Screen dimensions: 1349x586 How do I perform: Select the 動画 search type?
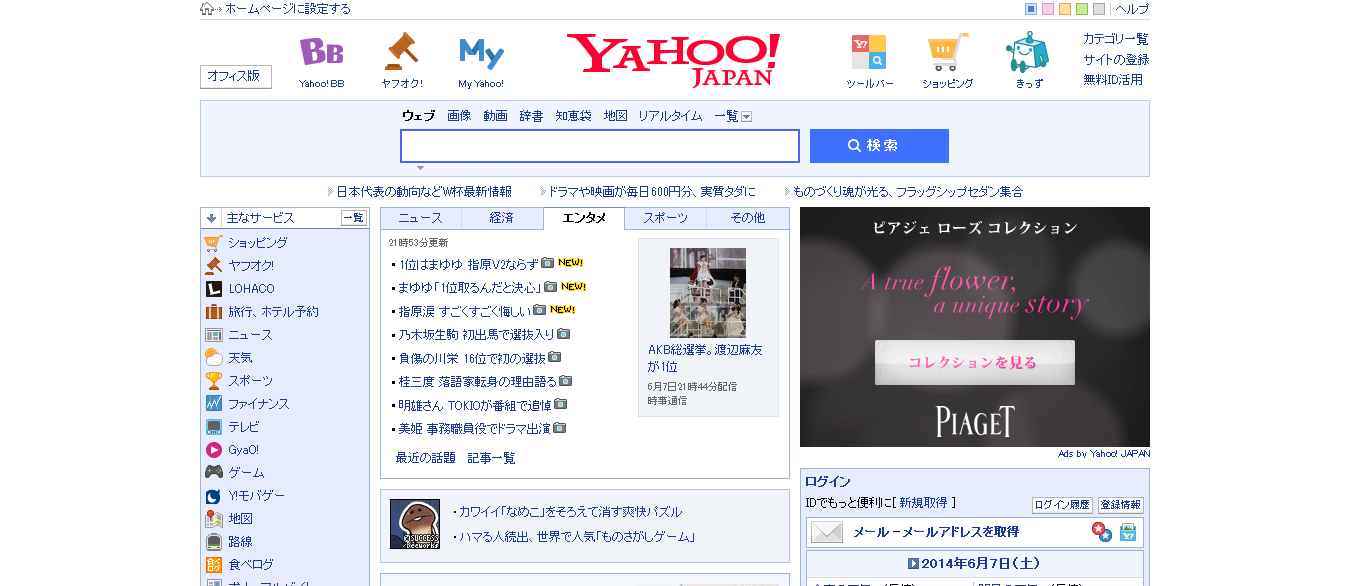point(495,116)
